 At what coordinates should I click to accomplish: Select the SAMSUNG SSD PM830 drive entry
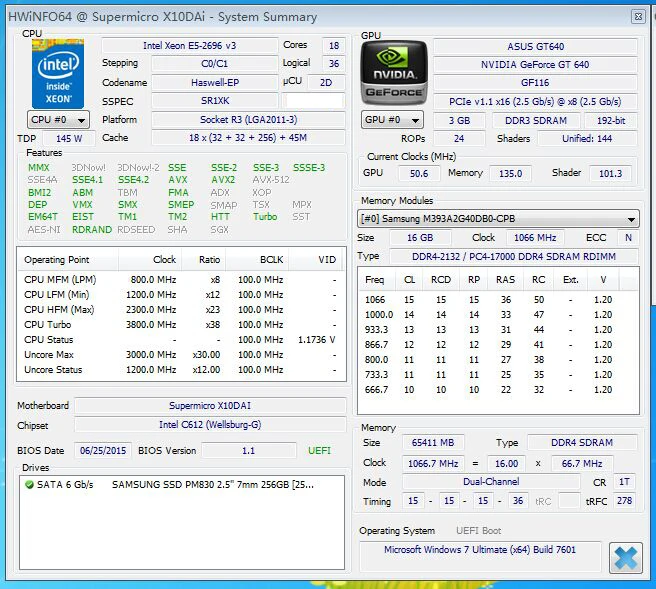(x=182, y=484)
